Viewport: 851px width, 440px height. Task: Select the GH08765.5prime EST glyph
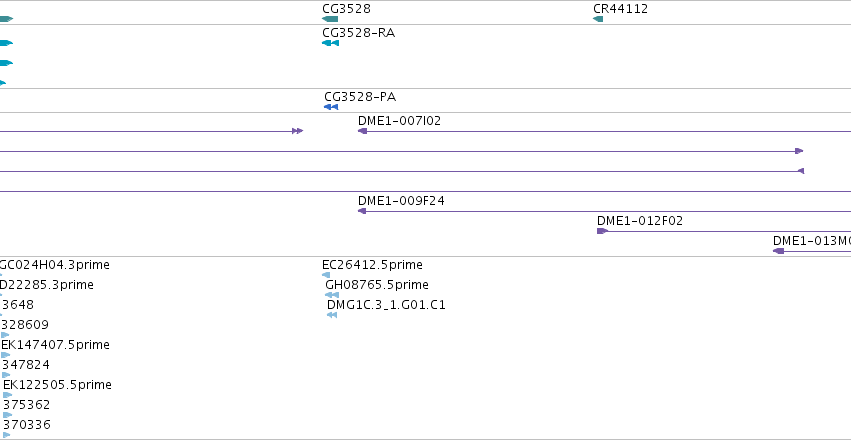pos(332,295)
